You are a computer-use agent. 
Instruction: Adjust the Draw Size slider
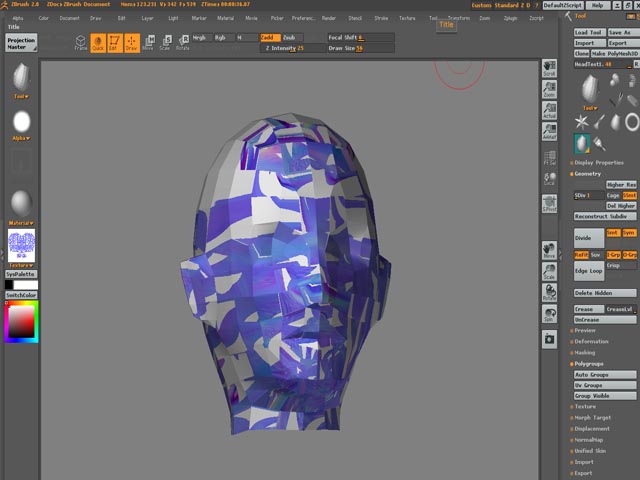click(361, 48)
